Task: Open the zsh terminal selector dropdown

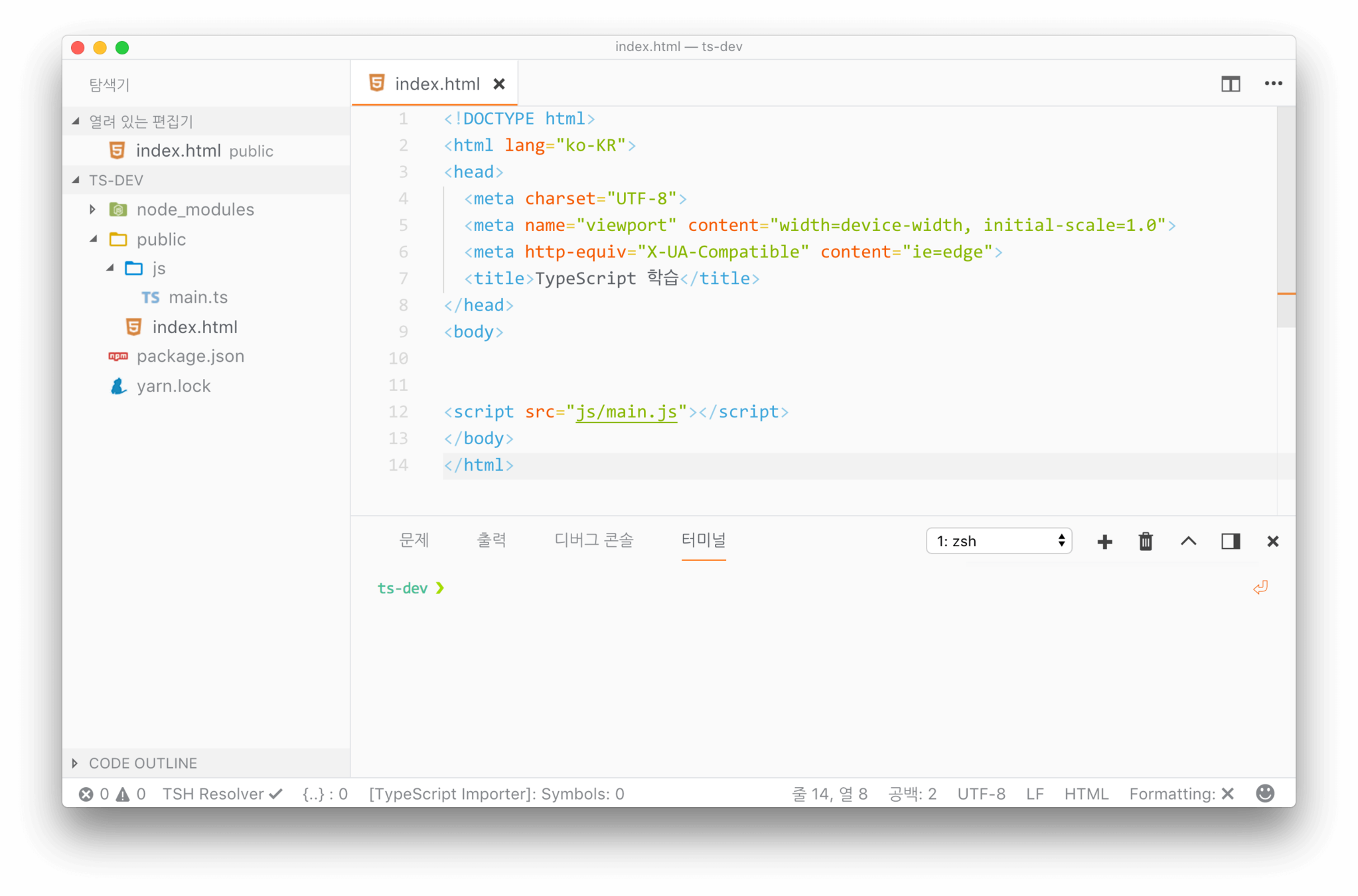Action: pos(998,542)
